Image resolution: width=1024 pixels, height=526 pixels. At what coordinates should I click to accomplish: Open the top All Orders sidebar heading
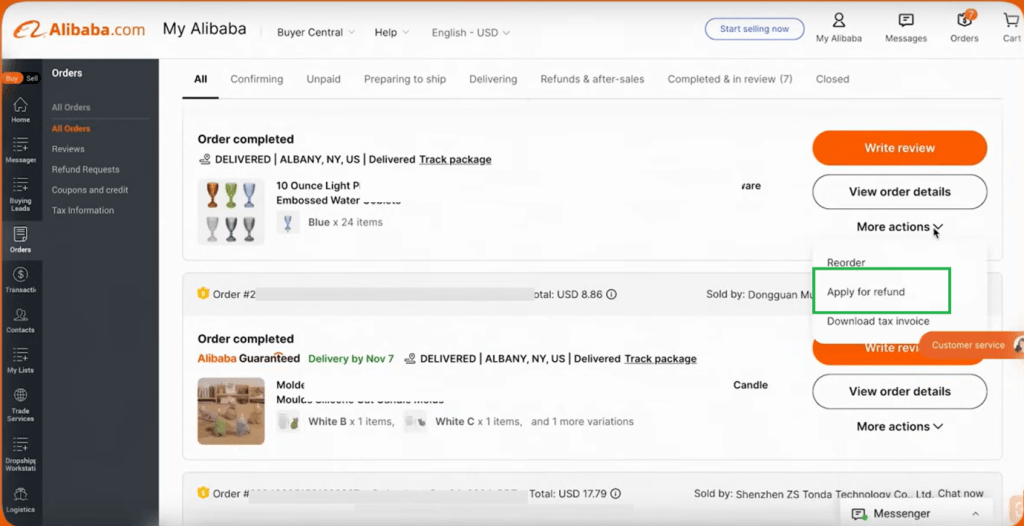[x=71, y=107]
